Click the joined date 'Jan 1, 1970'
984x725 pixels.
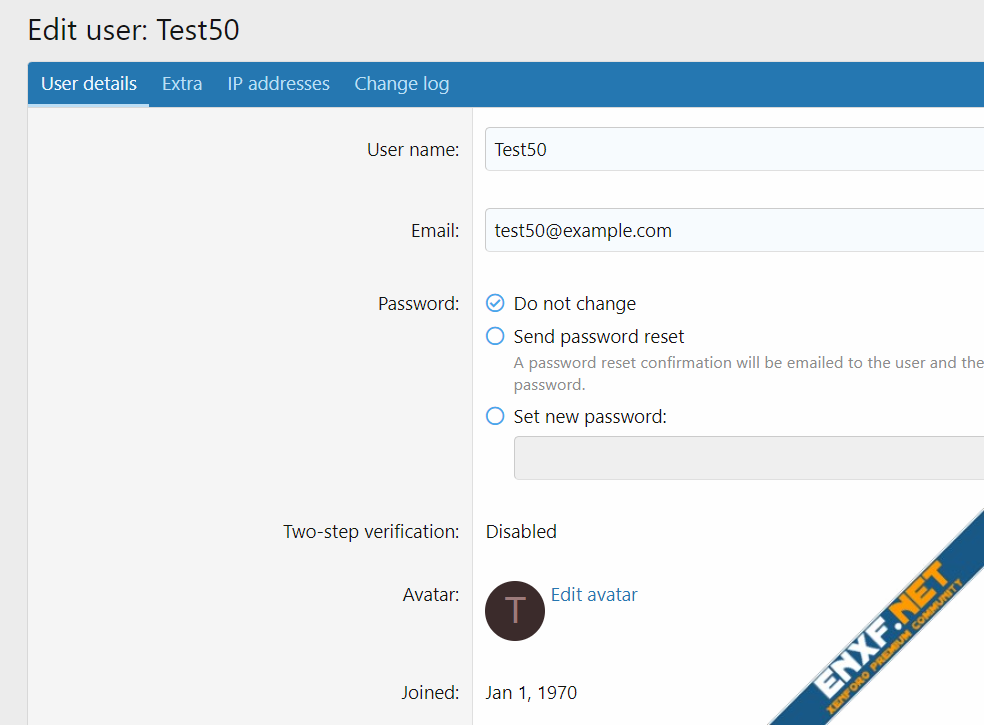531,693
